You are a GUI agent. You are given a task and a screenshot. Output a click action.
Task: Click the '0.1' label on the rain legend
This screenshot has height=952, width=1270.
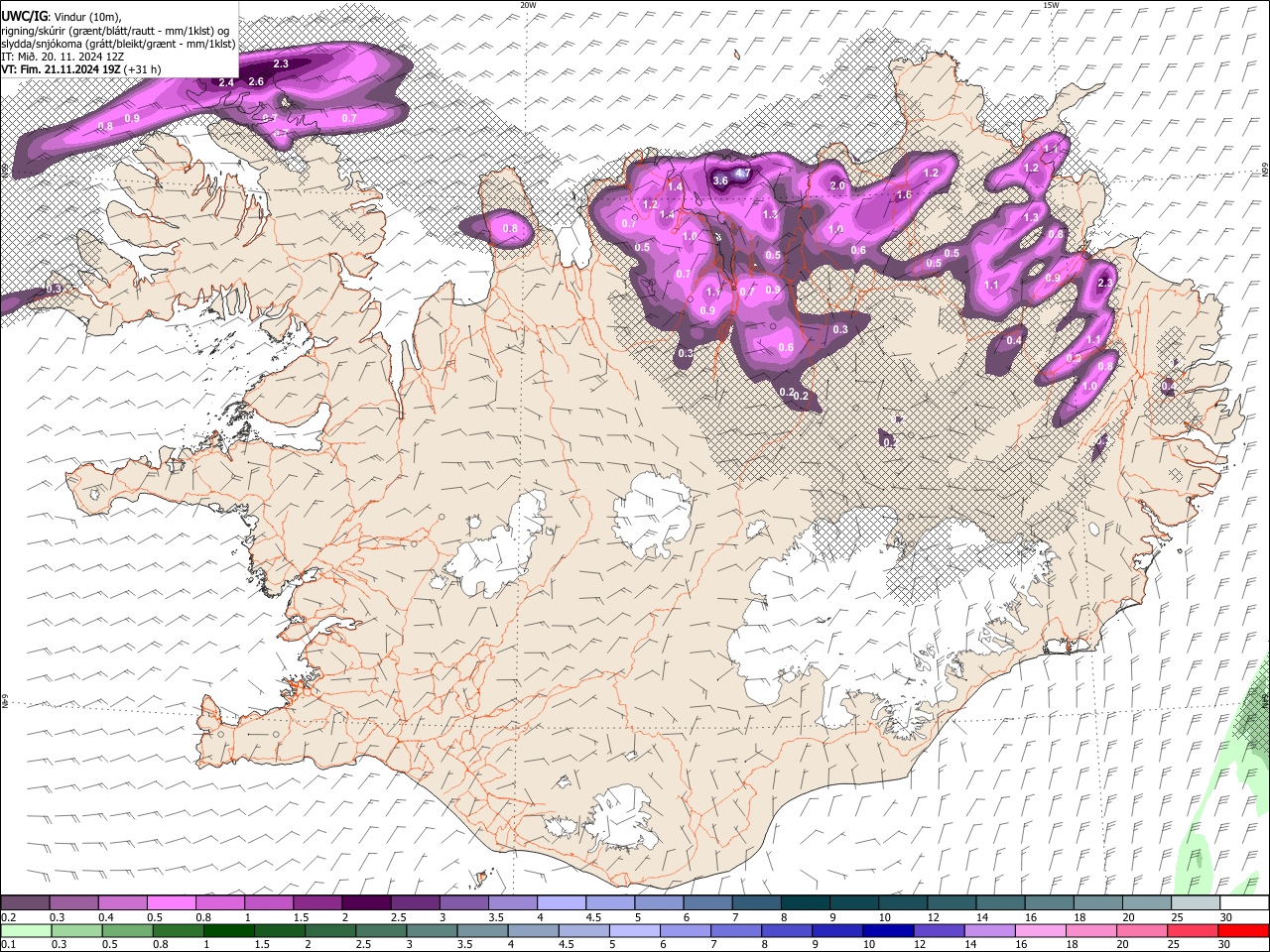[x=8, y=945]
